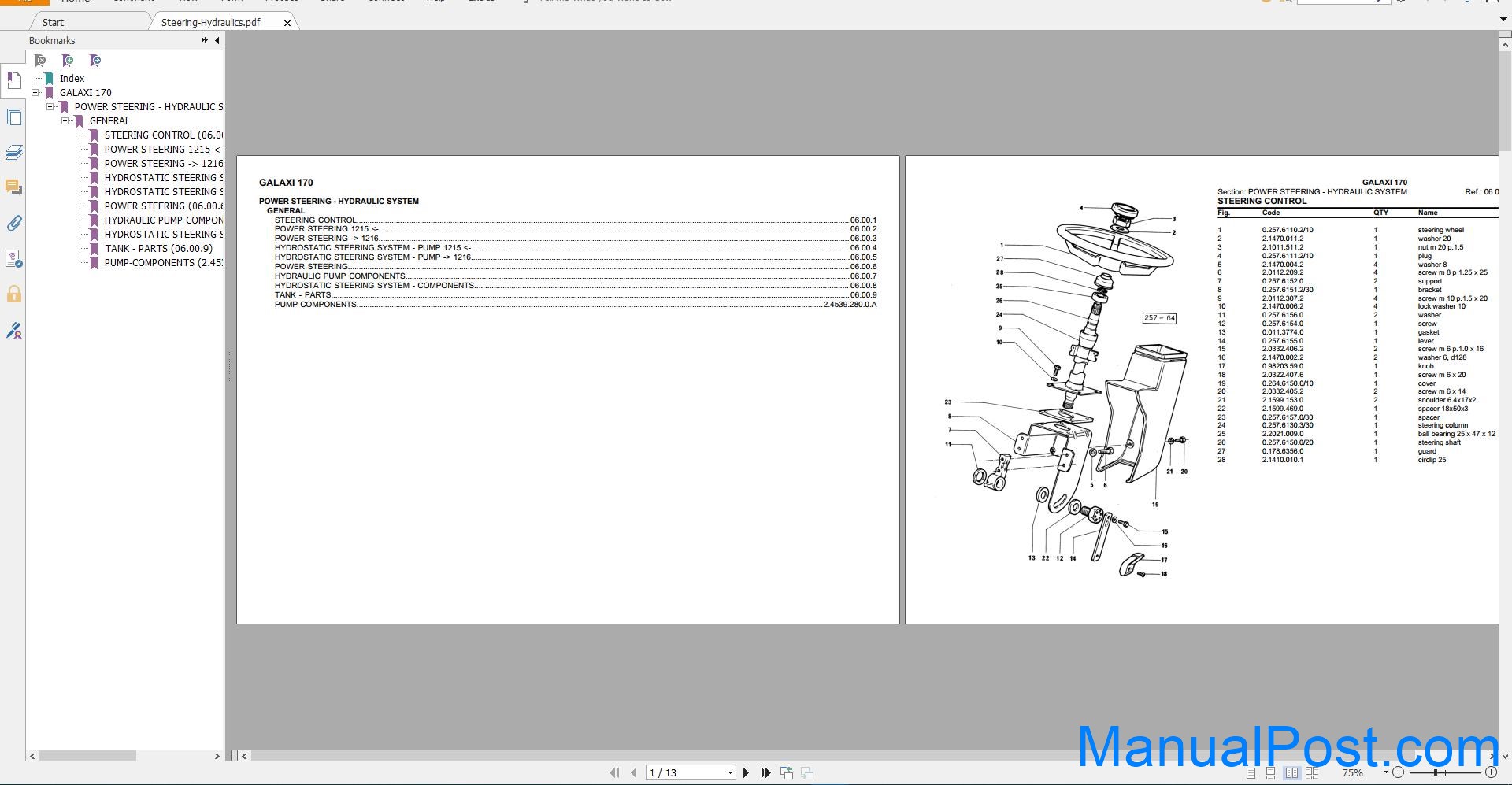This screenshot has height=785, width=1512.
Task: Expand bookmarks panel with double-arrow icon
Action: 205,40
